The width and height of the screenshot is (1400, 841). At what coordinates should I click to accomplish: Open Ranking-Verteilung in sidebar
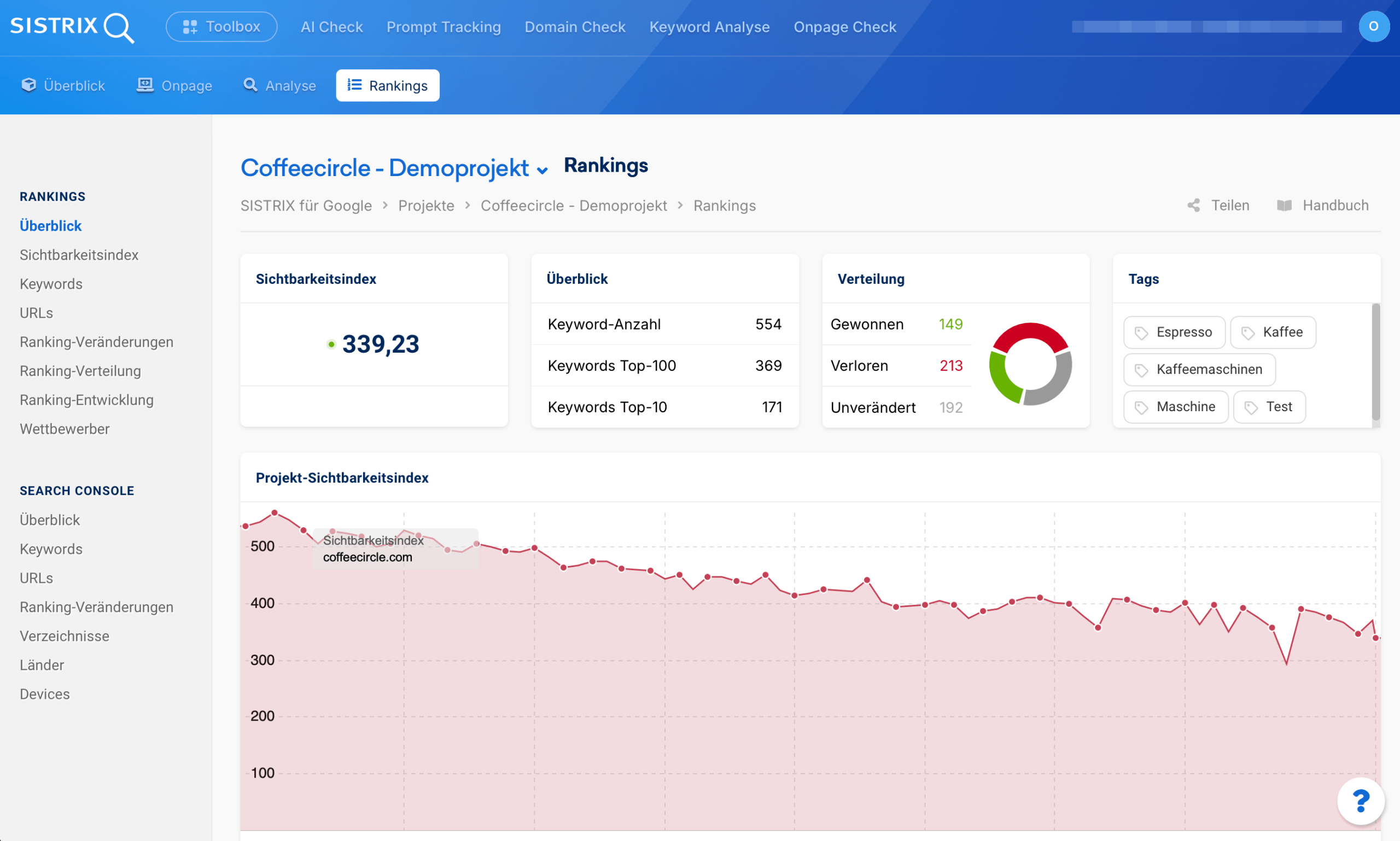(80, 371)
